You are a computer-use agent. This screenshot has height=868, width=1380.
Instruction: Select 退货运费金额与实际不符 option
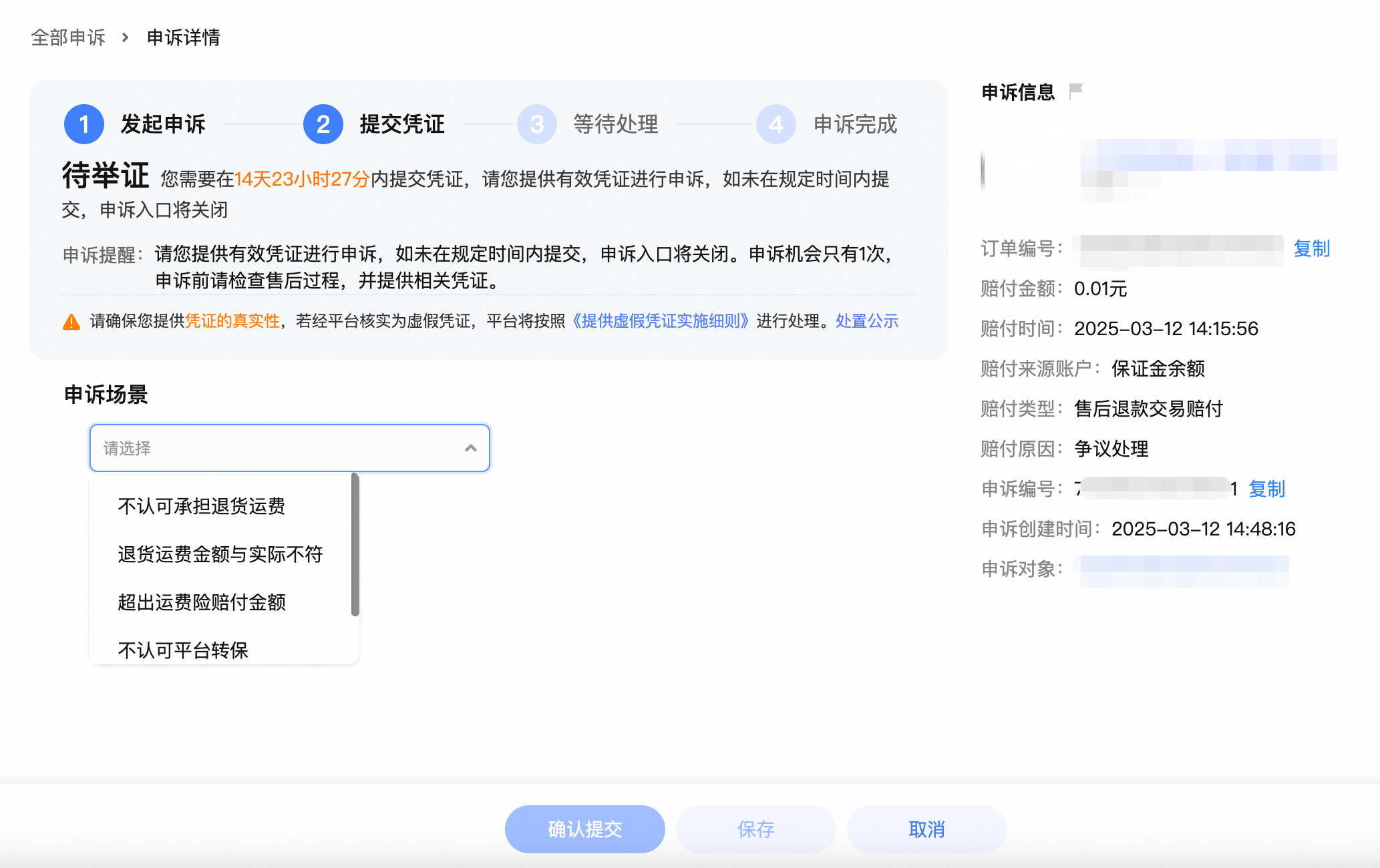pos(220,555)
